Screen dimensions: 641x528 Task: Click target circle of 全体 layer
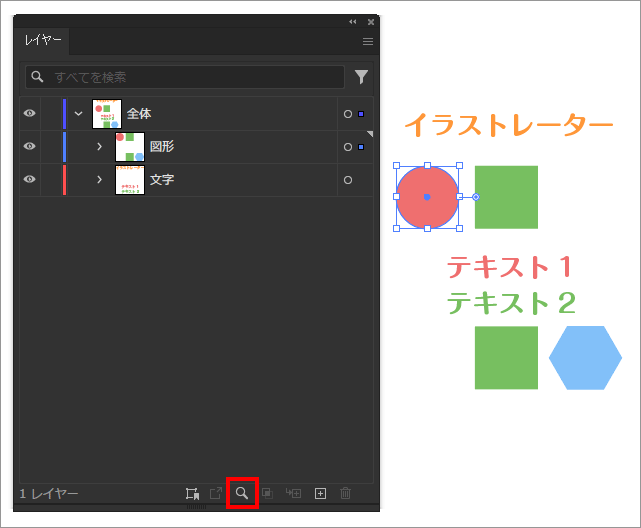pos(348,114)
